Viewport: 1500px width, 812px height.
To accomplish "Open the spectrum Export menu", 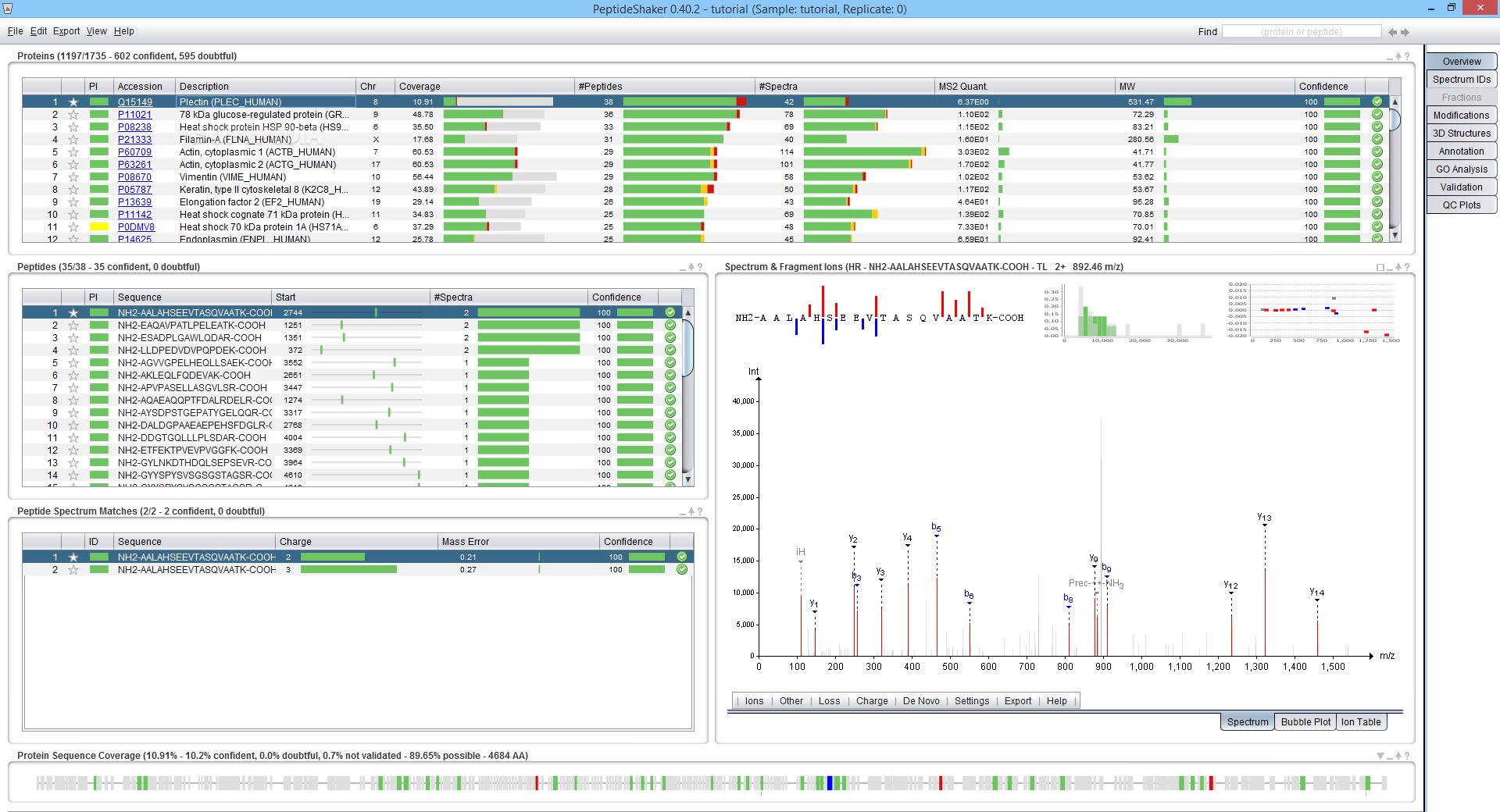I will click(x=1018, y=701).
